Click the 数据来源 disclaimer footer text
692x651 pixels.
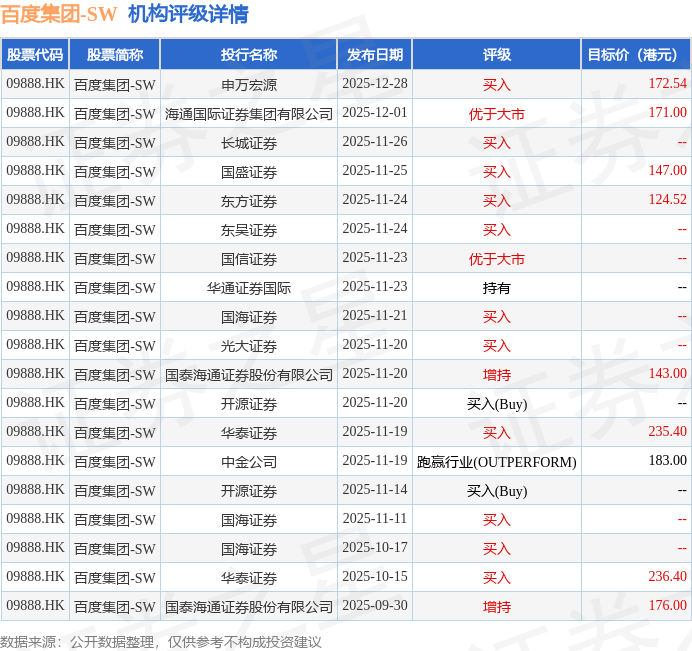161,642
